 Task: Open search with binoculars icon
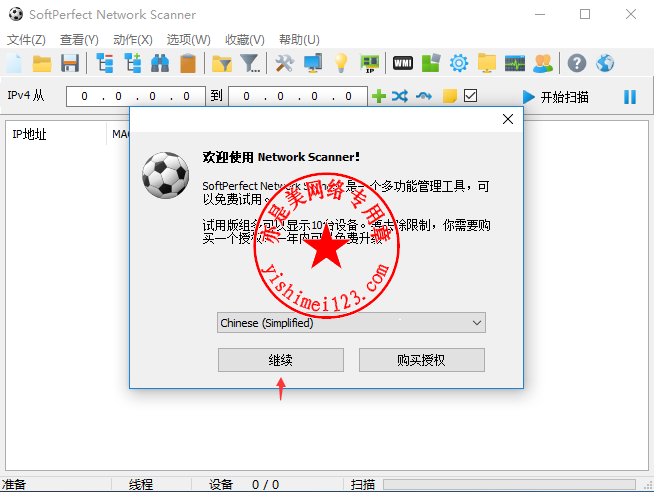[x=160, y=63]
